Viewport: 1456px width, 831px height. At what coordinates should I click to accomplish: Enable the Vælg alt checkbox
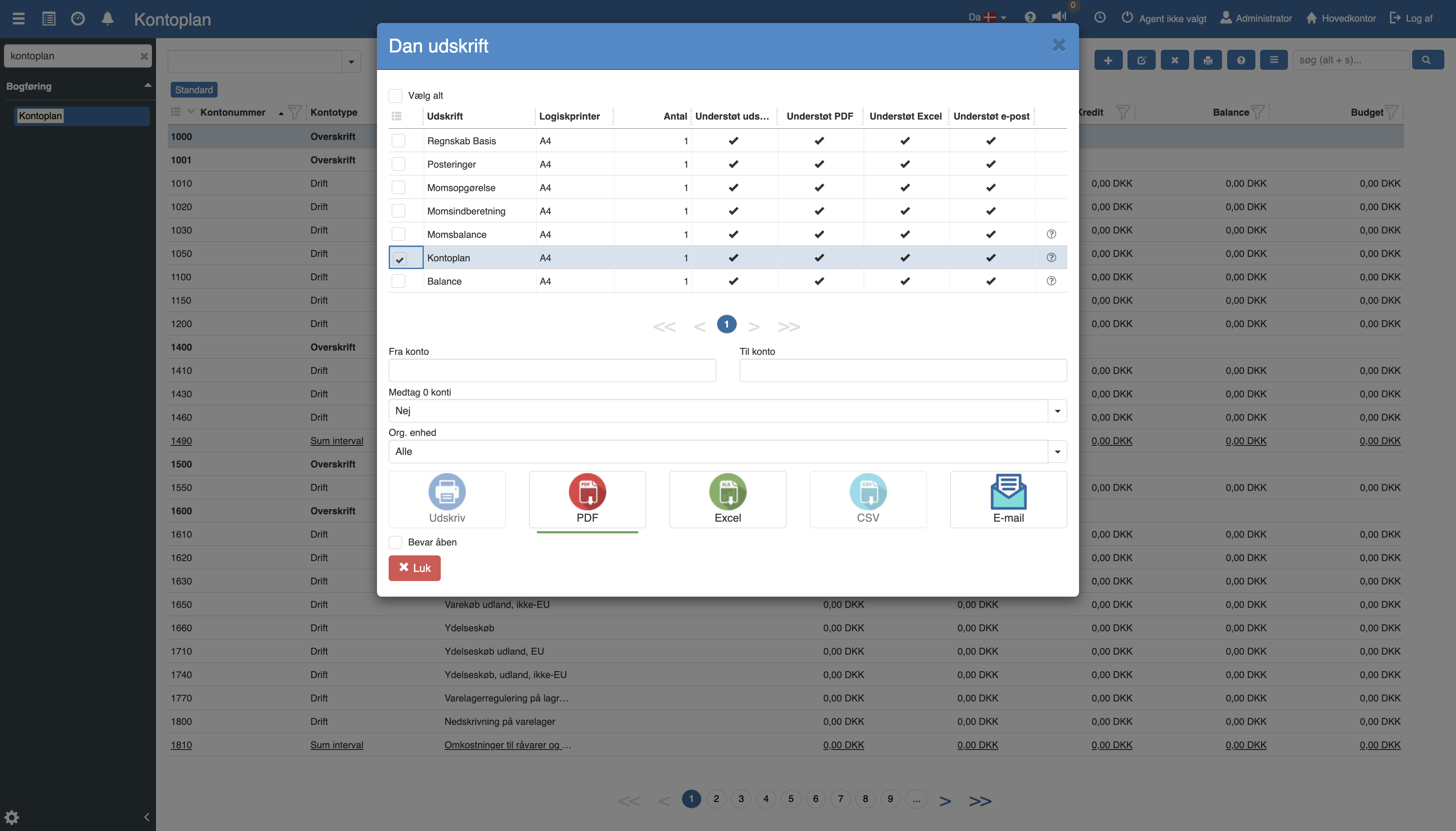pyautogui.click(x=396, y=95)
